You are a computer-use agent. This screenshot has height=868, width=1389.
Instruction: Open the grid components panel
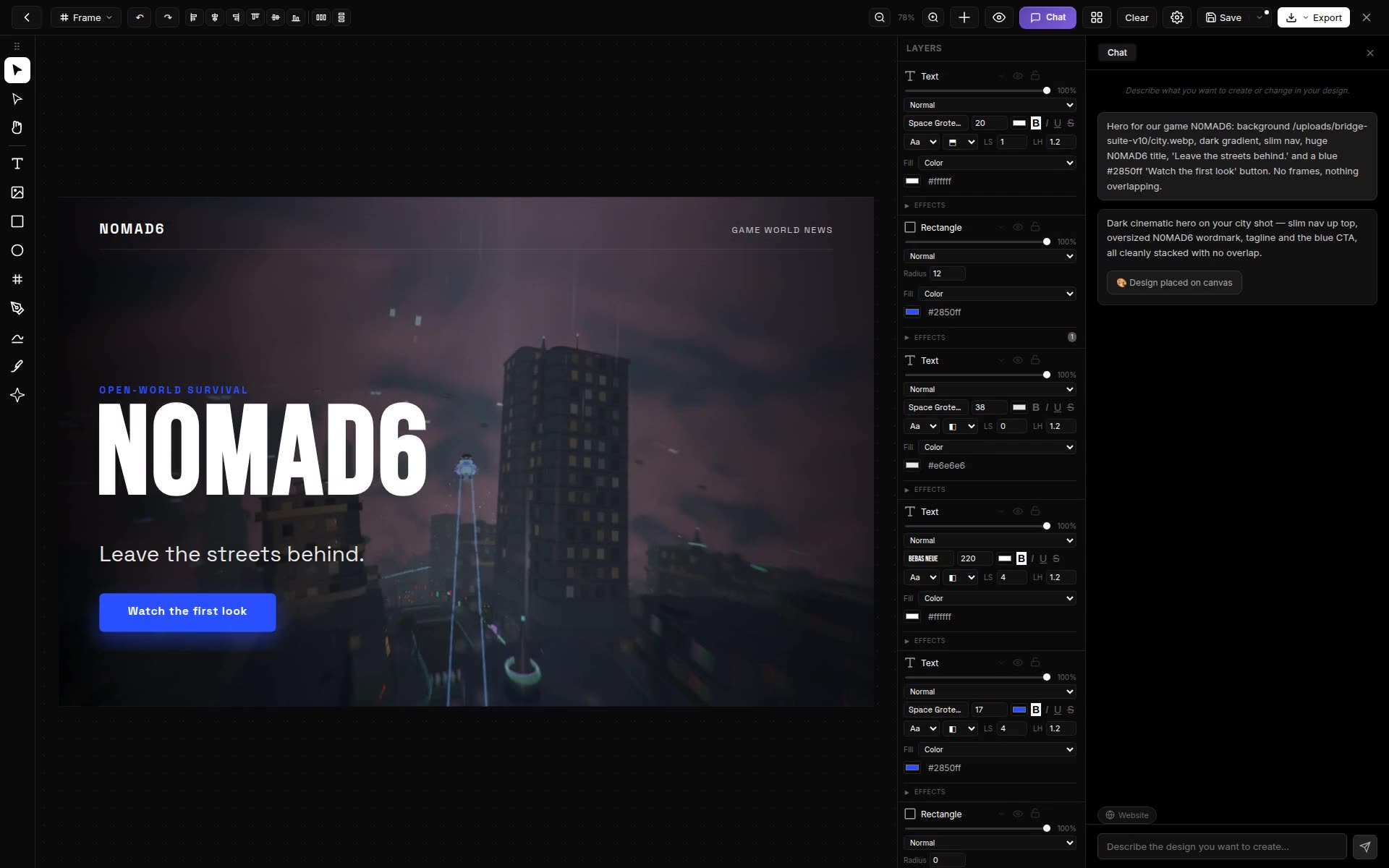point(1097,17)
